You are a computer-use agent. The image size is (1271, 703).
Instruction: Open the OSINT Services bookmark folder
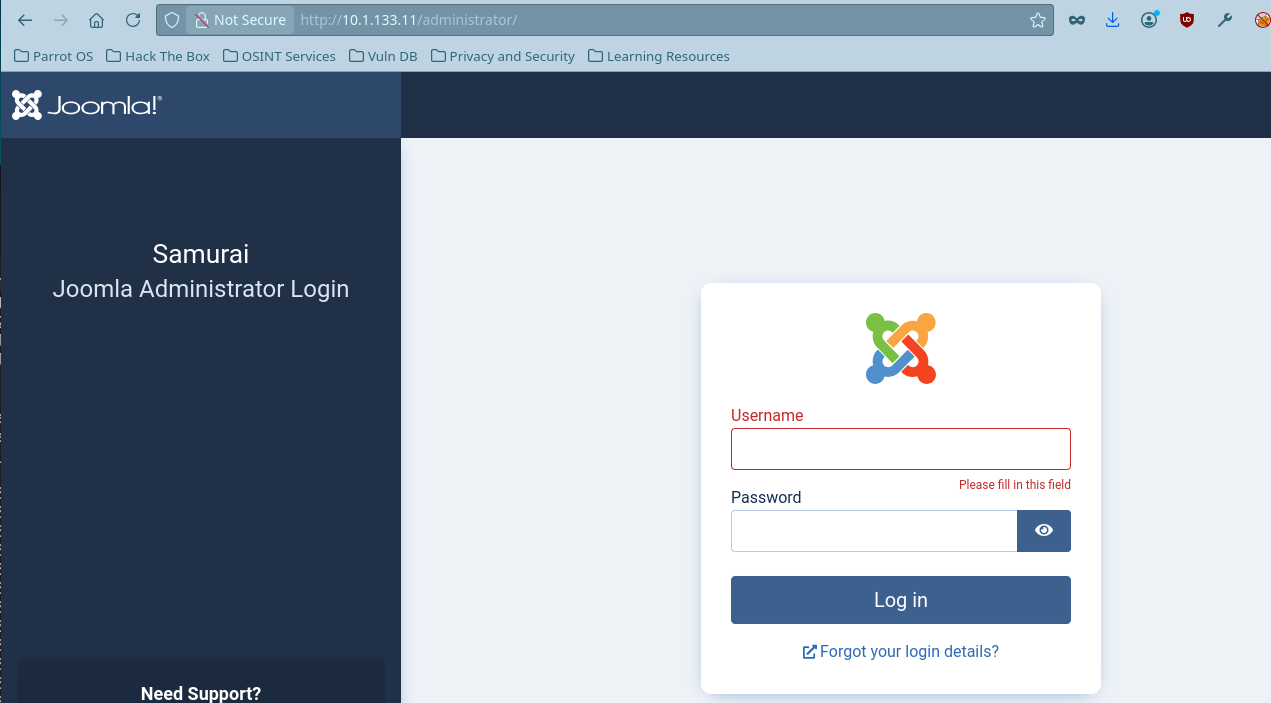(279, 56)
